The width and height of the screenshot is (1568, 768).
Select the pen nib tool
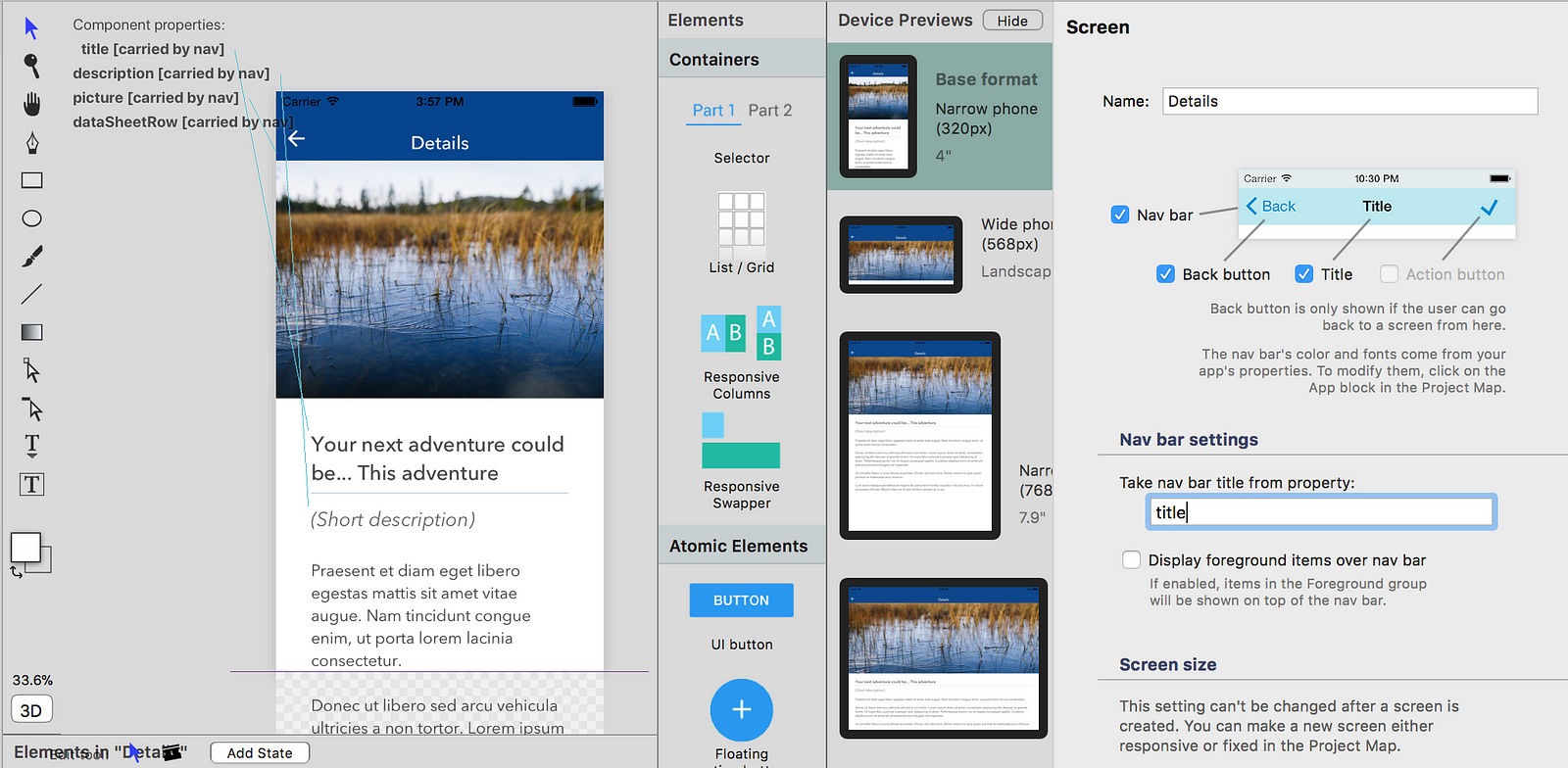(x=31, y=142)
